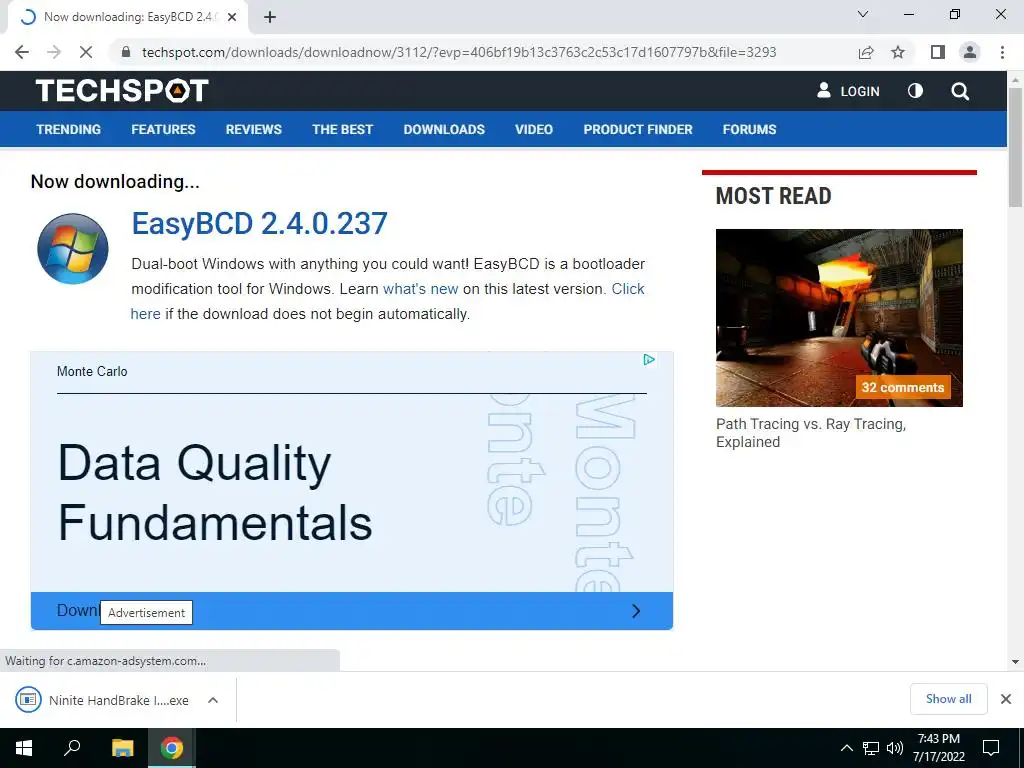Click volume speaker tray icon

tap(895, 748)
